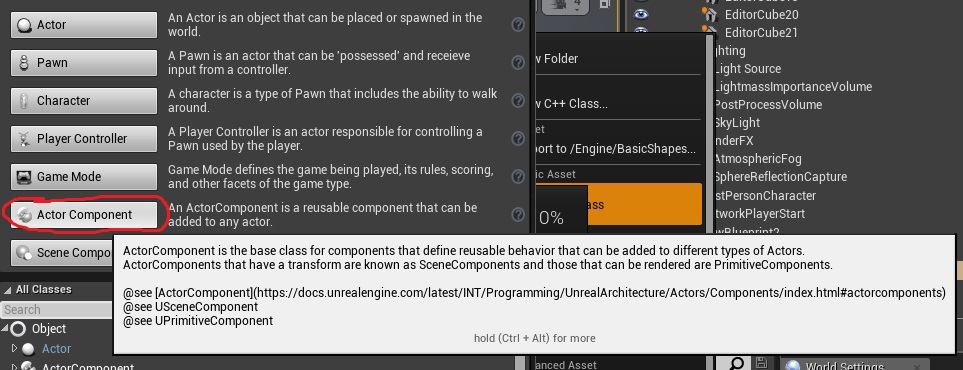Viewport: 963px width, 370px height.
Task: Select EditorCube21 in World Outliner
Action: (761, 32)
